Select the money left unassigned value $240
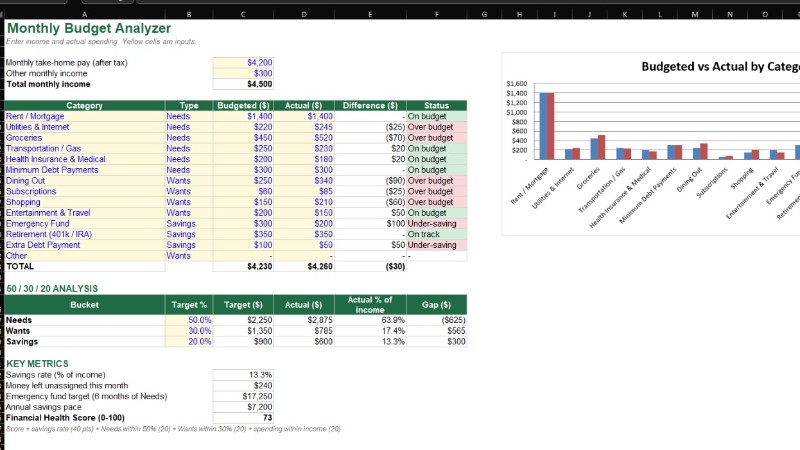This screenshot has width=800, height=450. (243, 385)
